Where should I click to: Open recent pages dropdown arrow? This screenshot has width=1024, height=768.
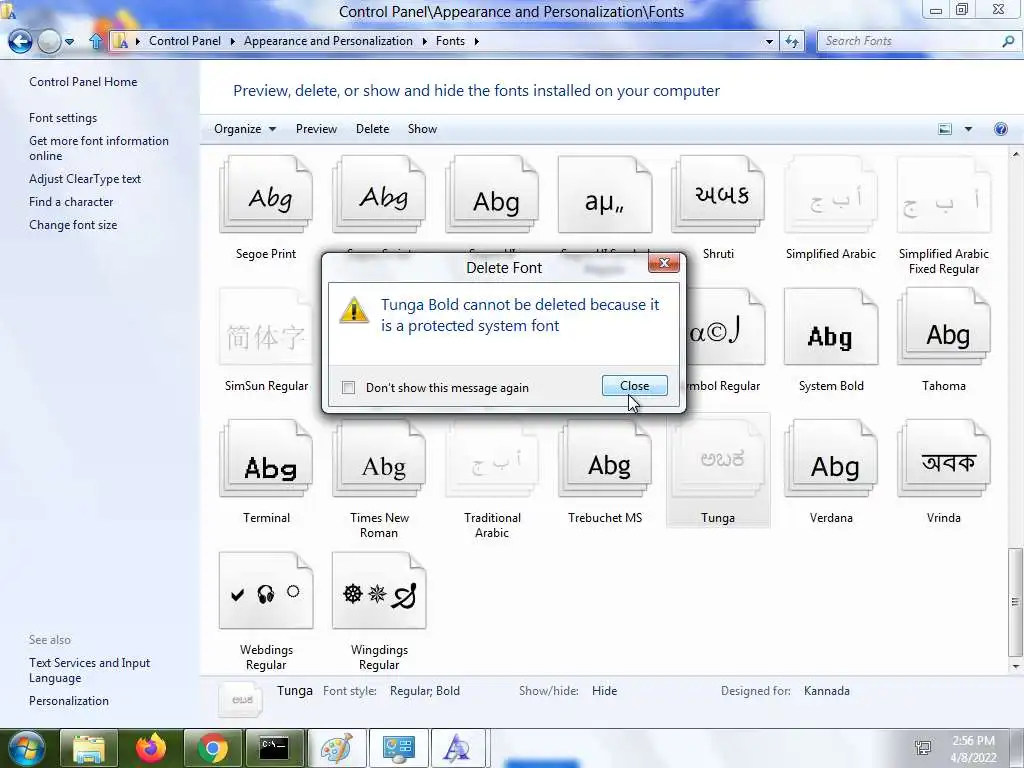click(x=69, y=41)
